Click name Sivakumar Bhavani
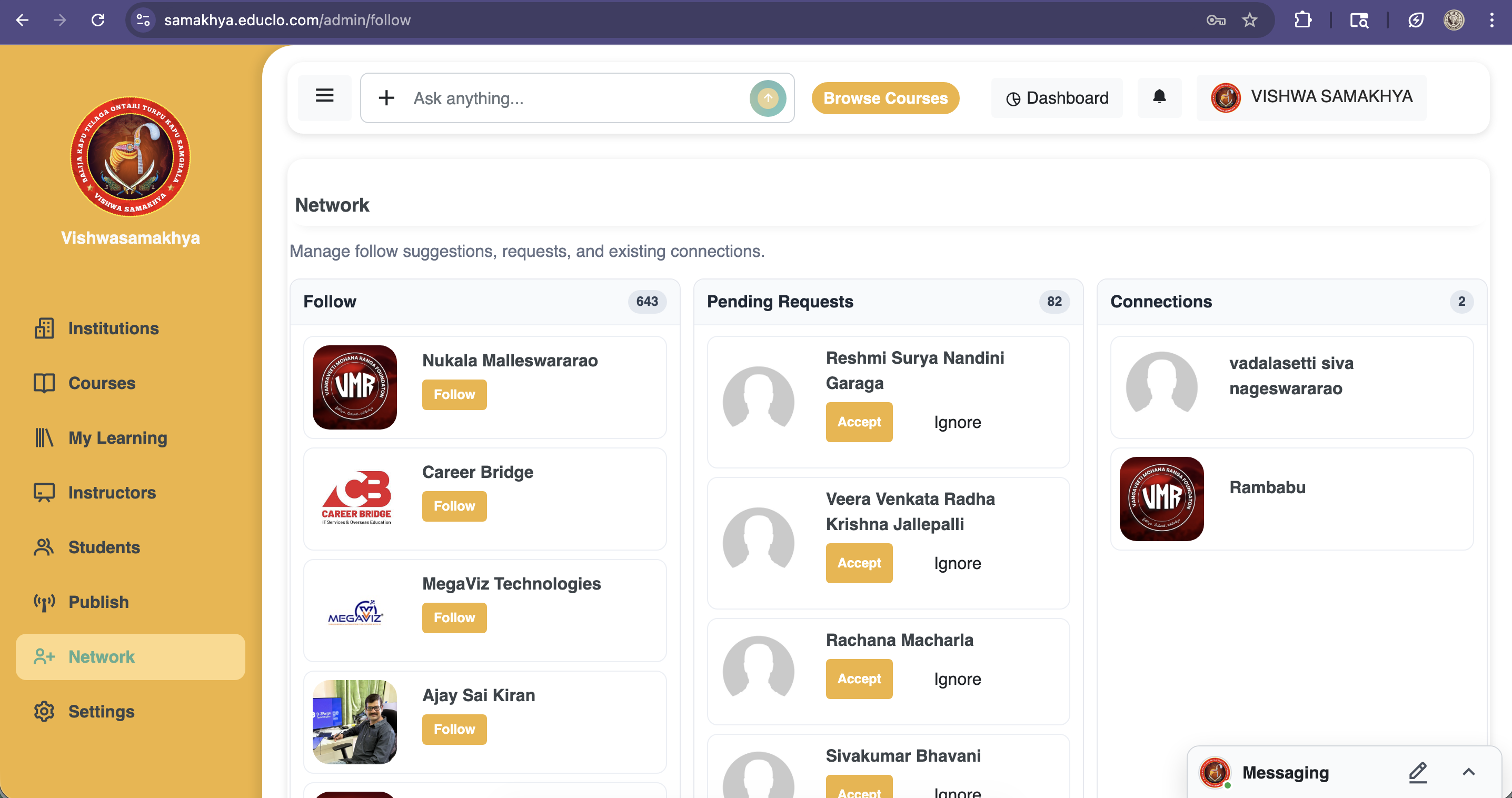 [903, 755]
